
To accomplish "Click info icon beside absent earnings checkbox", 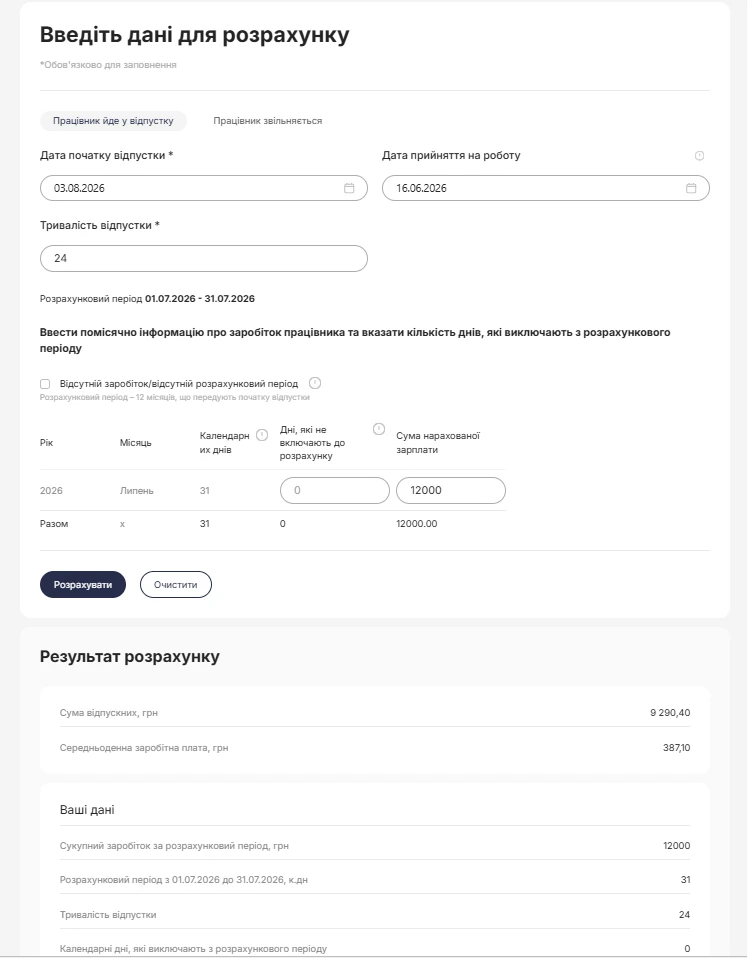I will click(315, 383).
